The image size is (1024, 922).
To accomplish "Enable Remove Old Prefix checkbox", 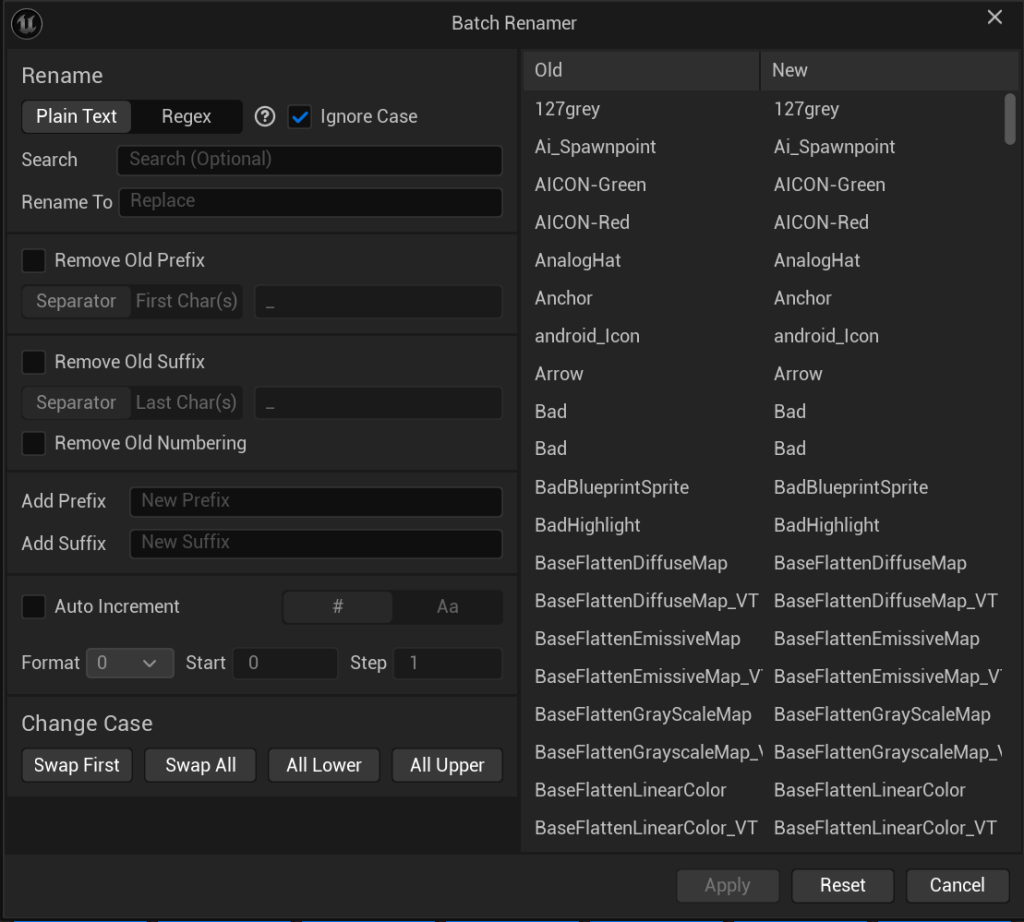I will 34,261.
